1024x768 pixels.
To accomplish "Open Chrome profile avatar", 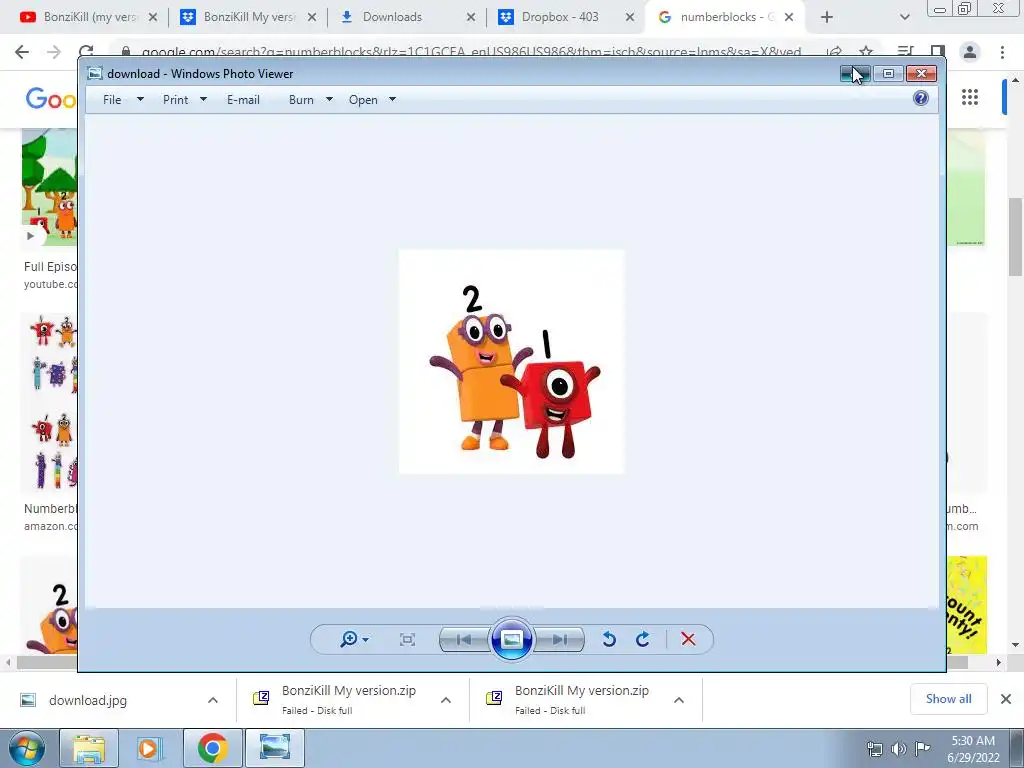I will point(970,52).
